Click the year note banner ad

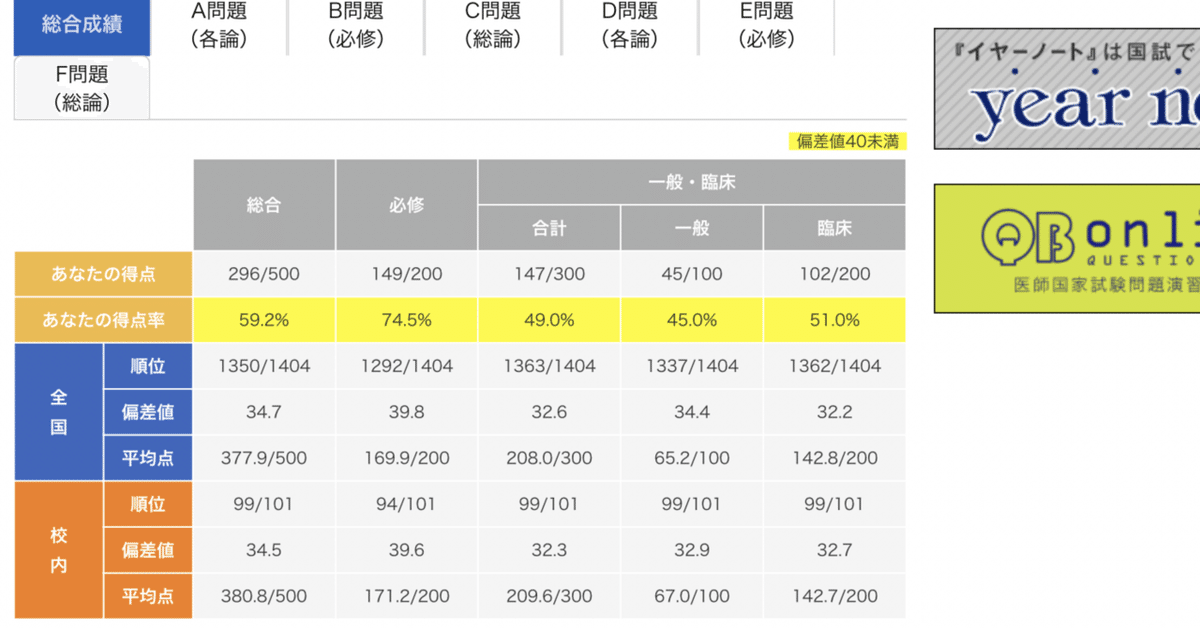(x=1067, y=89)
